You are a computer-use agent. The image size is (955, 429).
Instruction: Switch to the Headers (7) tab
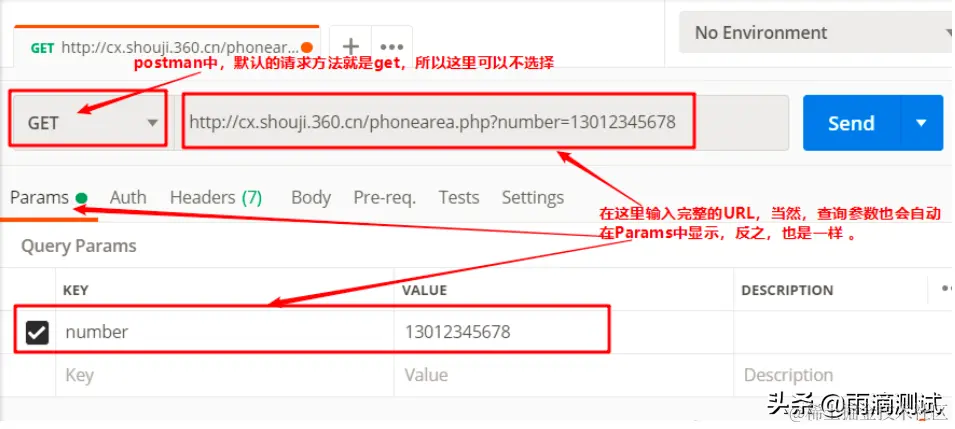[216, 197]
